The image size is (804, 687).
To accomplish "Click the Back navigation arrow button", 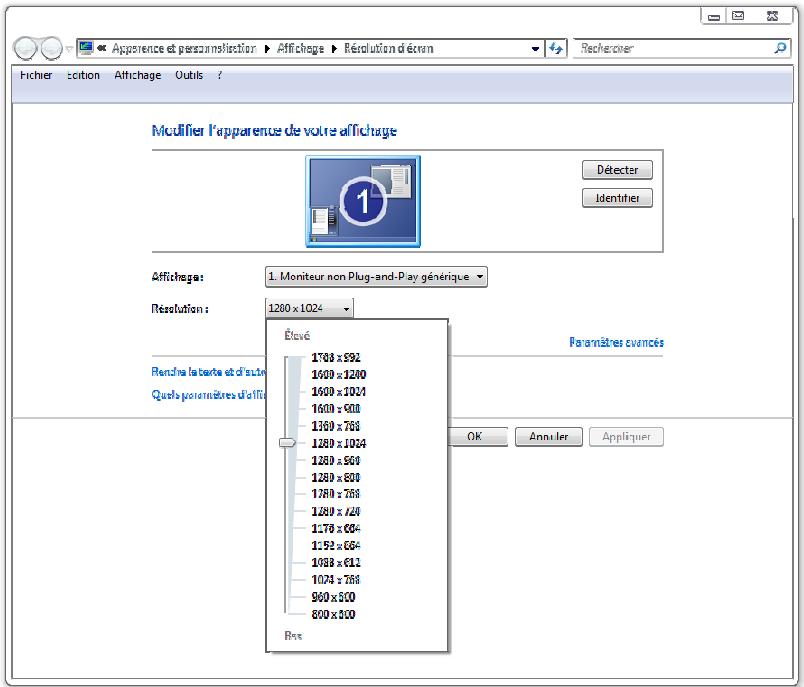I will pyautogui.click(x=26, y=49).
